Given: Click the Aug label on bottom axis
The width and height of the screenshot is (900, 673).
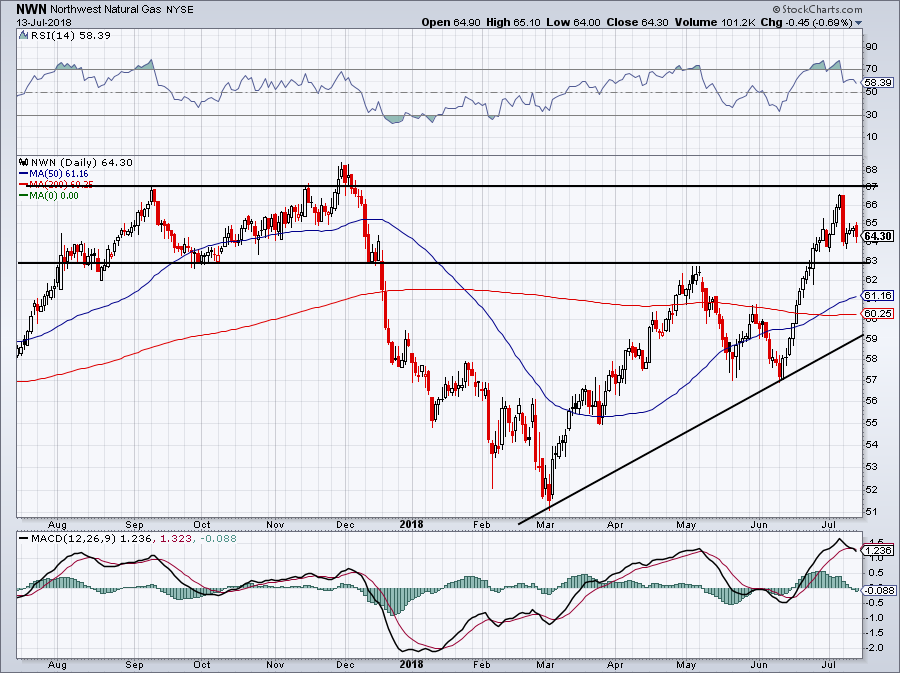Looking at the screenshot, I should (x=57, y=664).
